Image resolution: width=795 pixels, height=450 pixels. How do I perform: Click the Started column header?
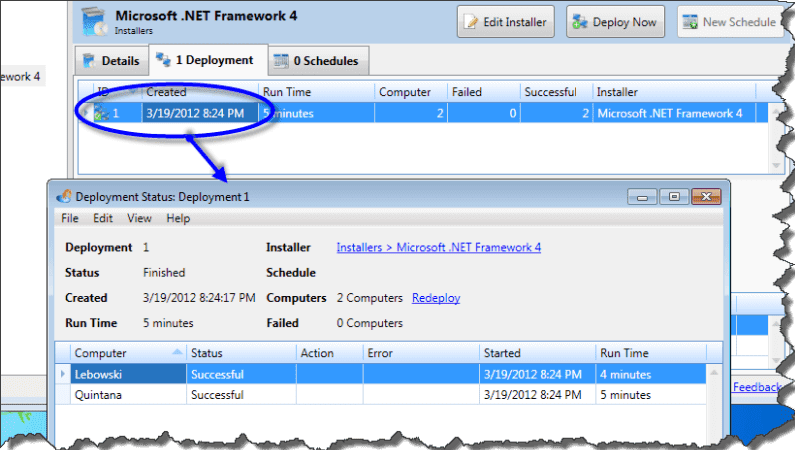tap(537, 353)
